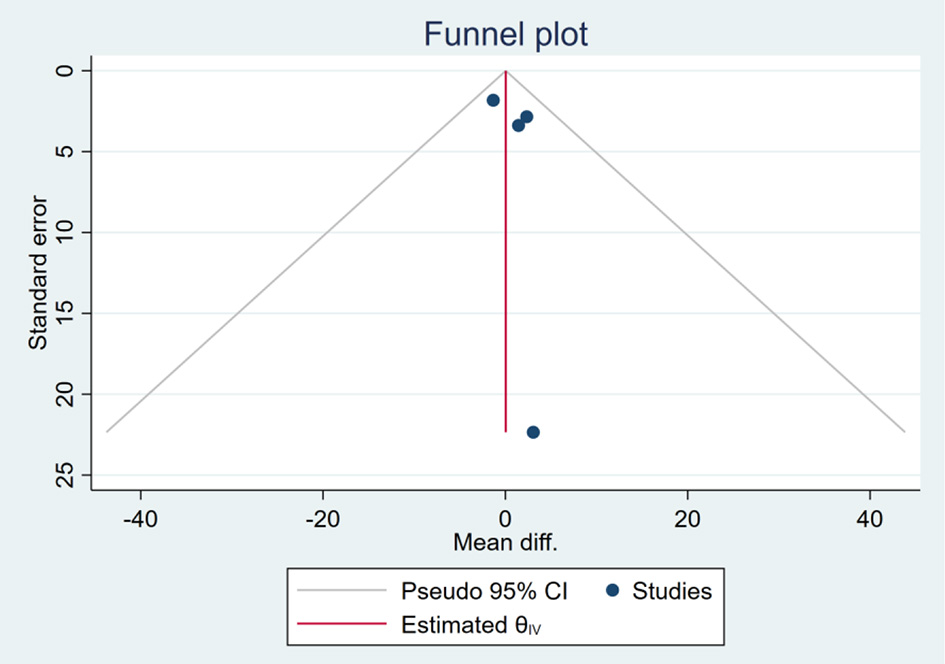
Task: Click the grey Pseudo 95% CI legend line sample
Action: [341, 591]
